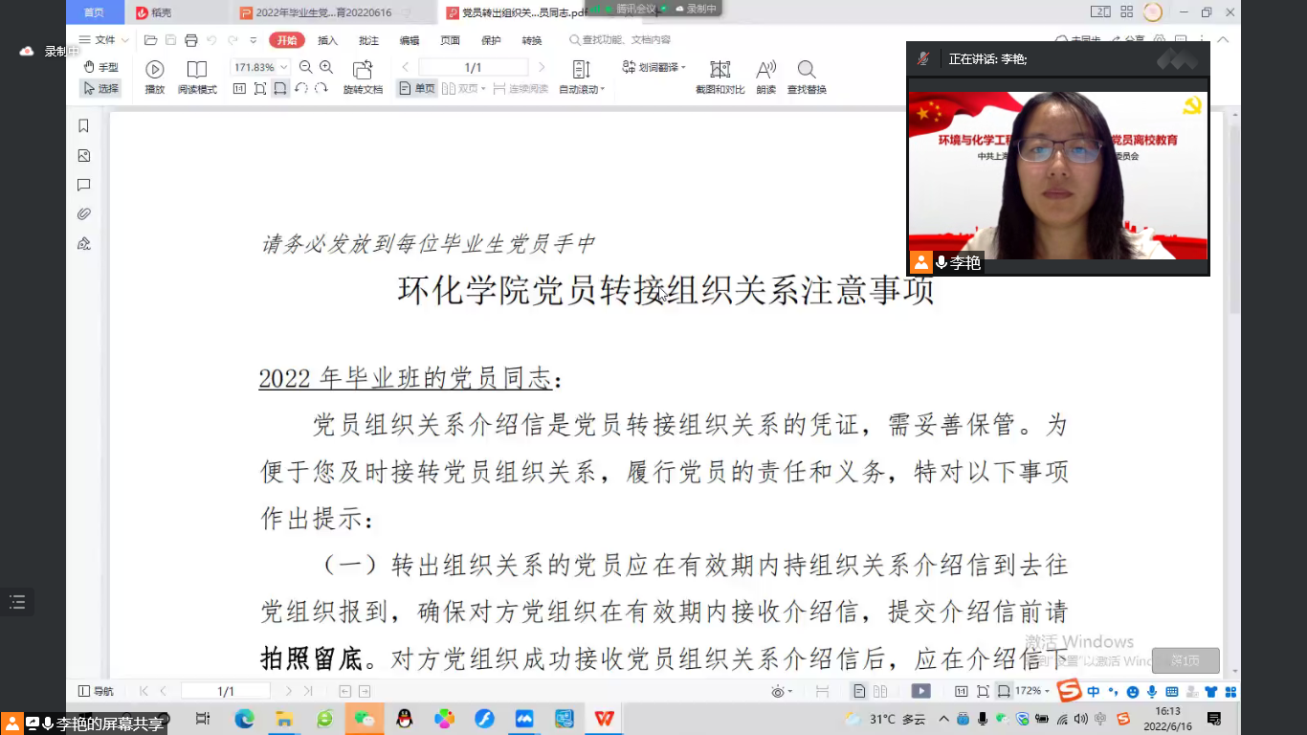Screen dimensions: 1307x735
Task: Switch to the Annotate (批注) tab
Action: 368,41
